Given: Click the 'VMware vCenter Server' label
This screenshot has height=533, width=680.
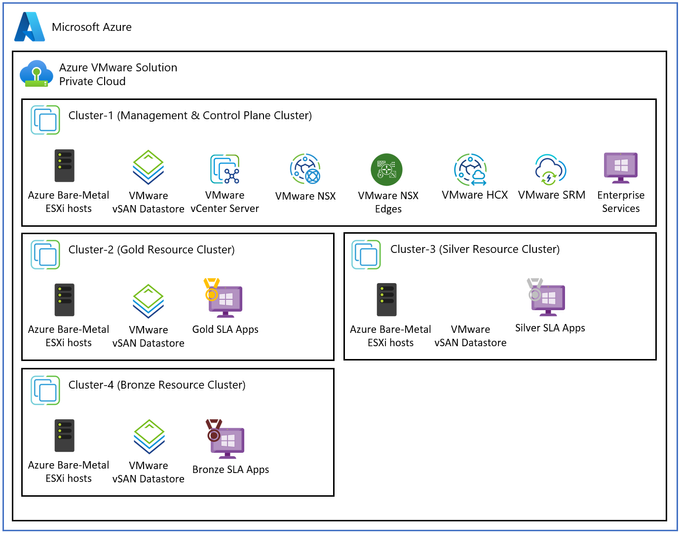Looking at the screenshot, I should point(225,202).
